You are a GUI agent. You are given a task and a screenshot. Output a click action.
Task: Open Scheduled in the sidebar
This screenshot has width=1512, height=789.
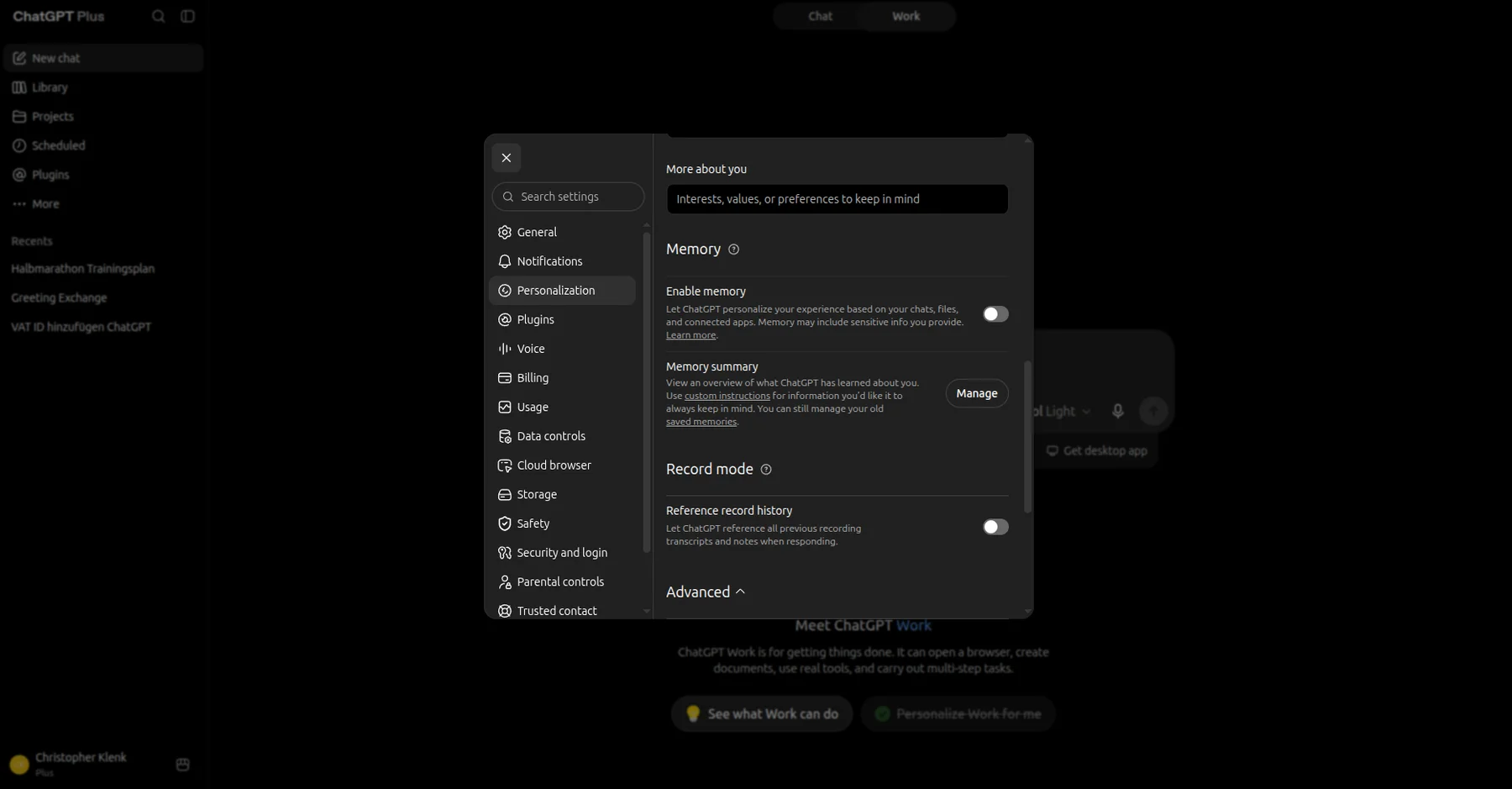click(x=103, y=145)
